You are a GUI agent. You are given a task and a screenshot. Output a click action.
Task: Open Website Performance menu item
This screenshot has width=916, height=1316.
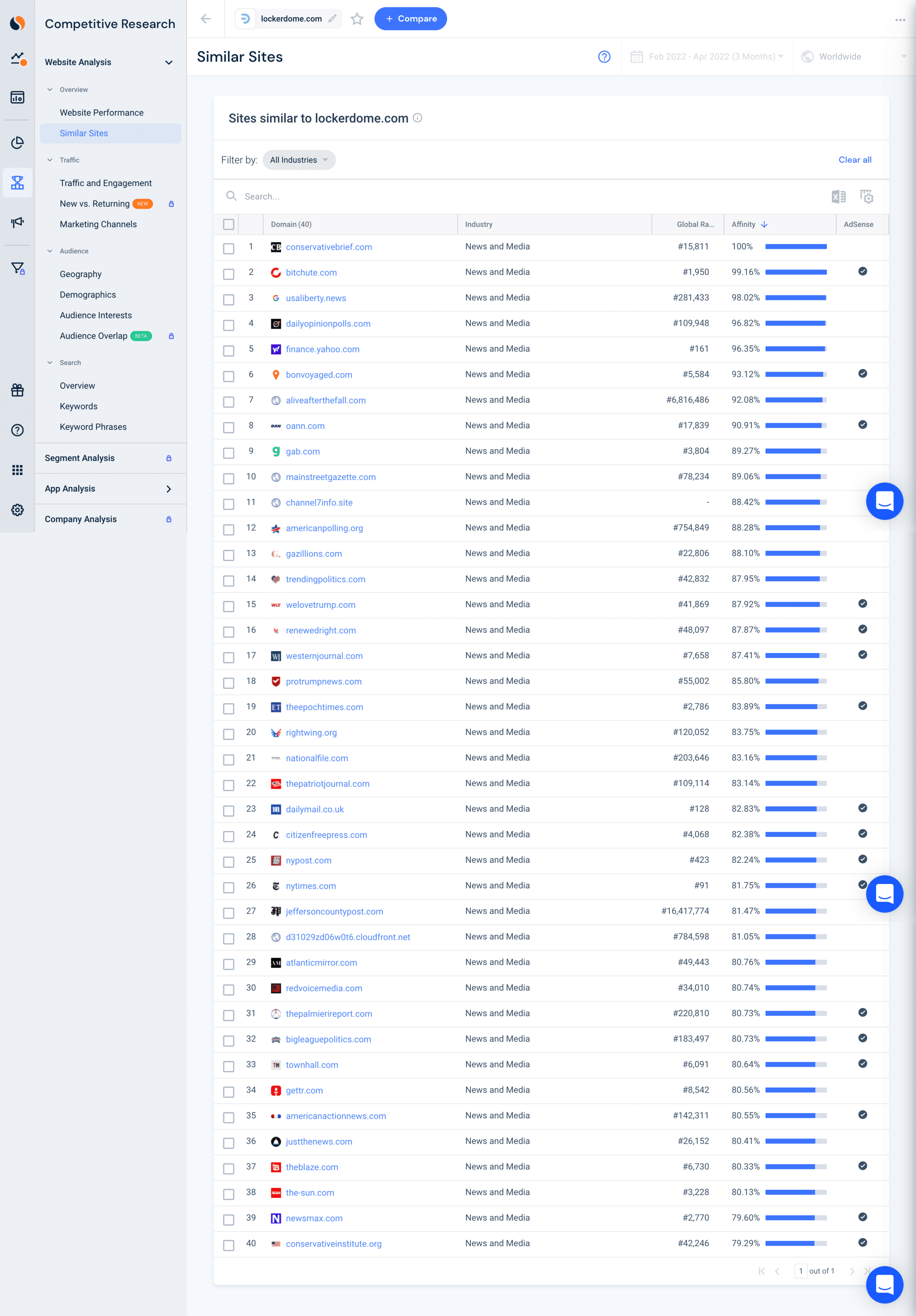click(101, 112)
